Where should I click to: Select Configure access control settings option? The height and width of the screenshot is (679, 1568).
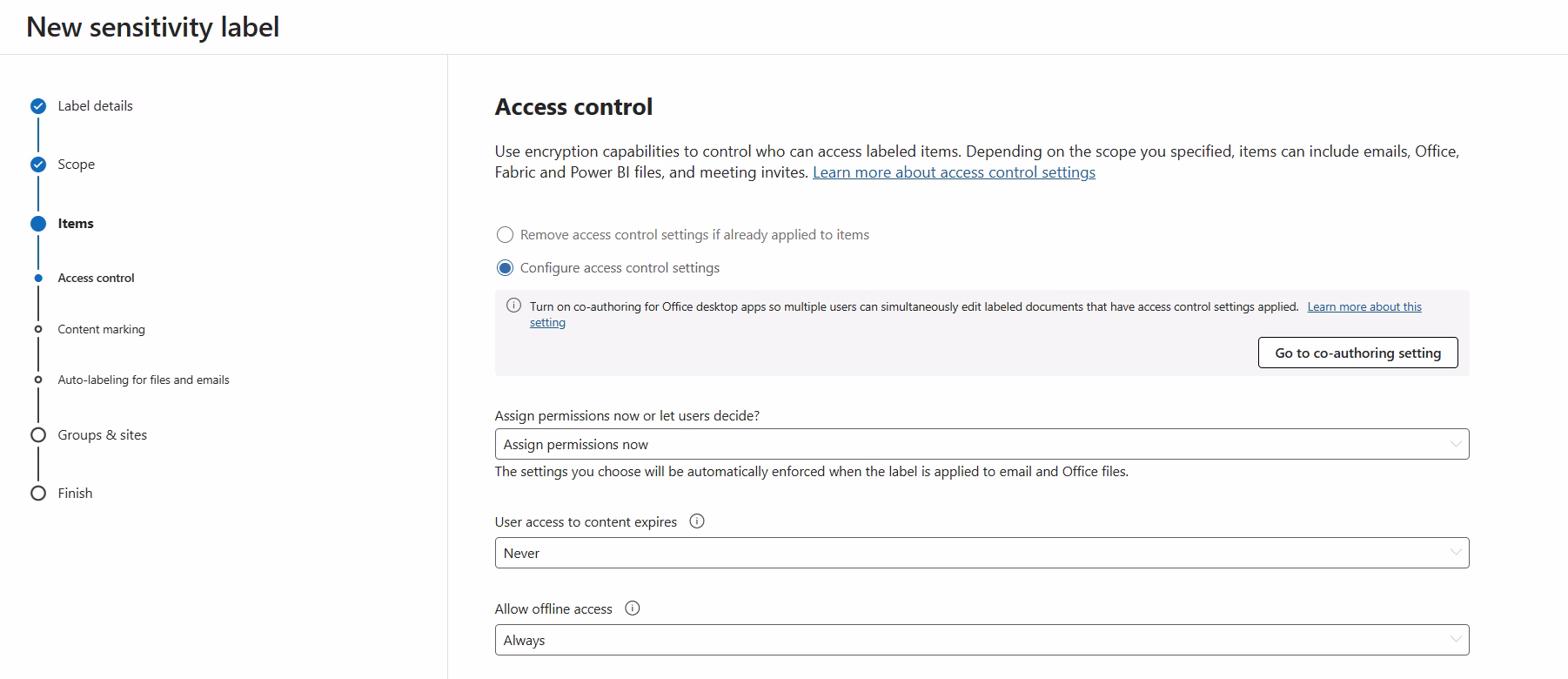coord(505,268)
